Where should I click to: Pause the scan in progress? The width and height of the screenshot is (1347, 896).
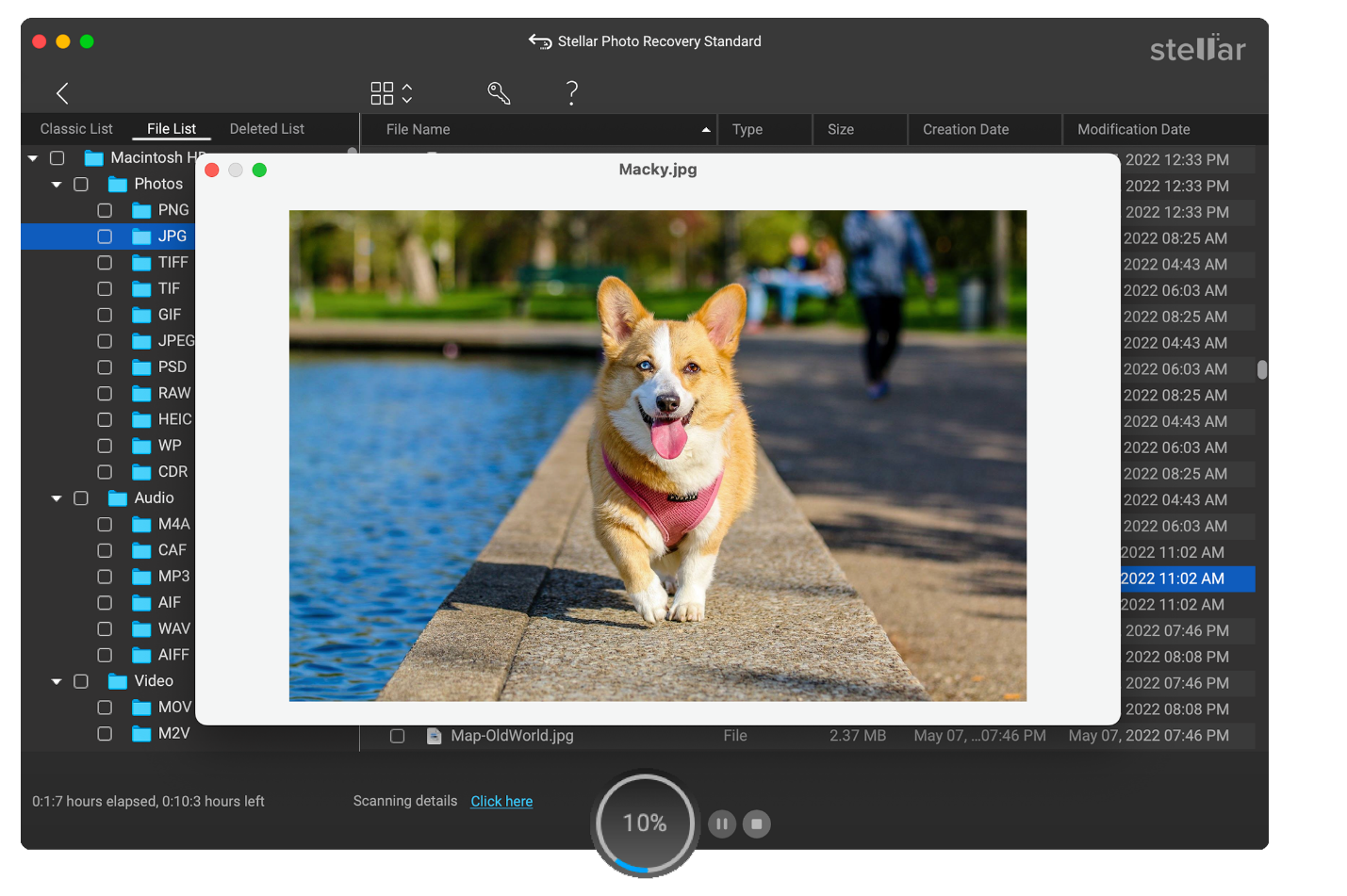tap(721, 824)
